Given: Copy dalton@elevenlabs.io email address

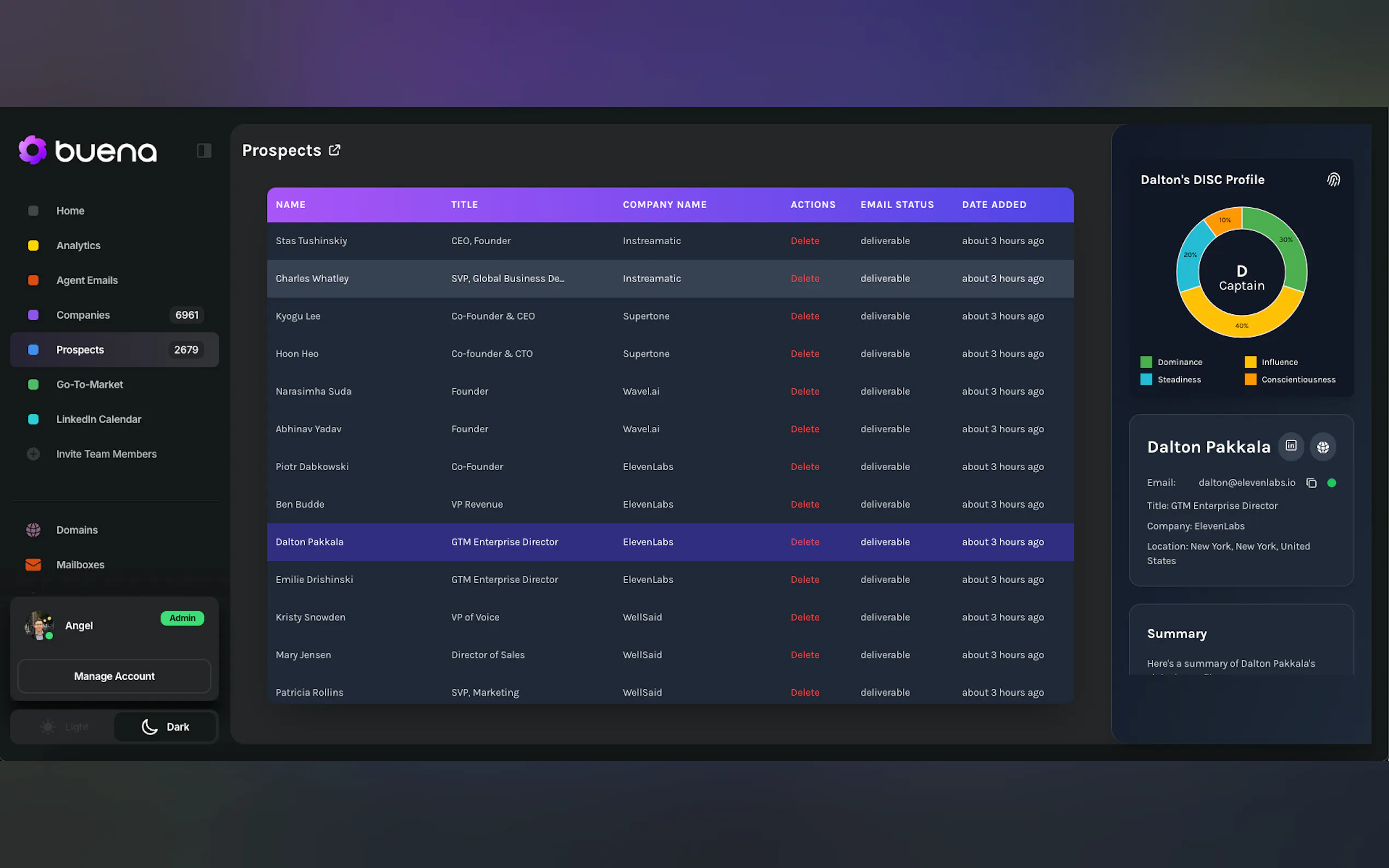Looking at the screenshot, I should [x=1311, y=483].
